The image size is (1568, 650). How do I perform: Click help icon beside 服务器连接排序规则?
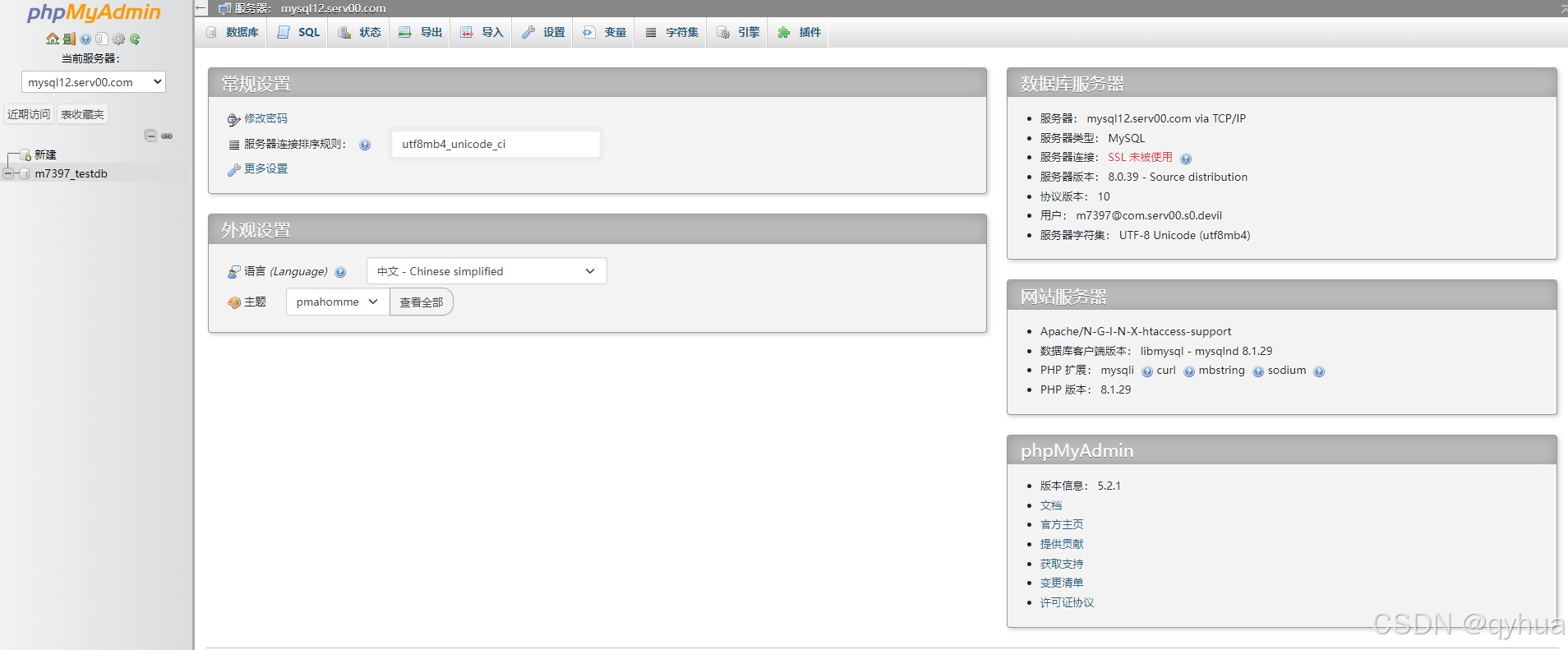point(365,145)
